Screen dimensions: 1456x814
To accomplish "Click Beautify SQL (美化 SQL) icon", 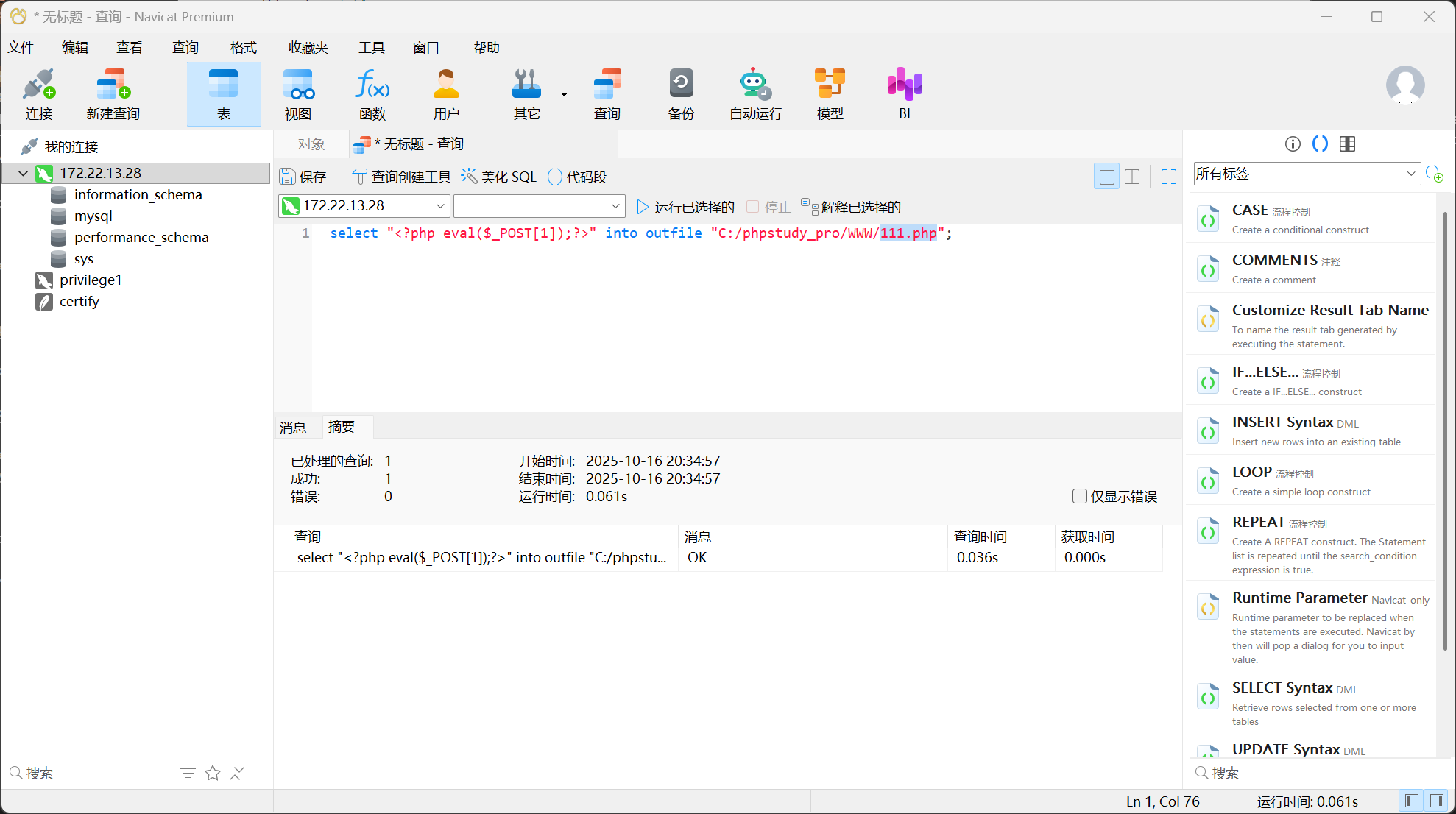I will tap(499, 177).
